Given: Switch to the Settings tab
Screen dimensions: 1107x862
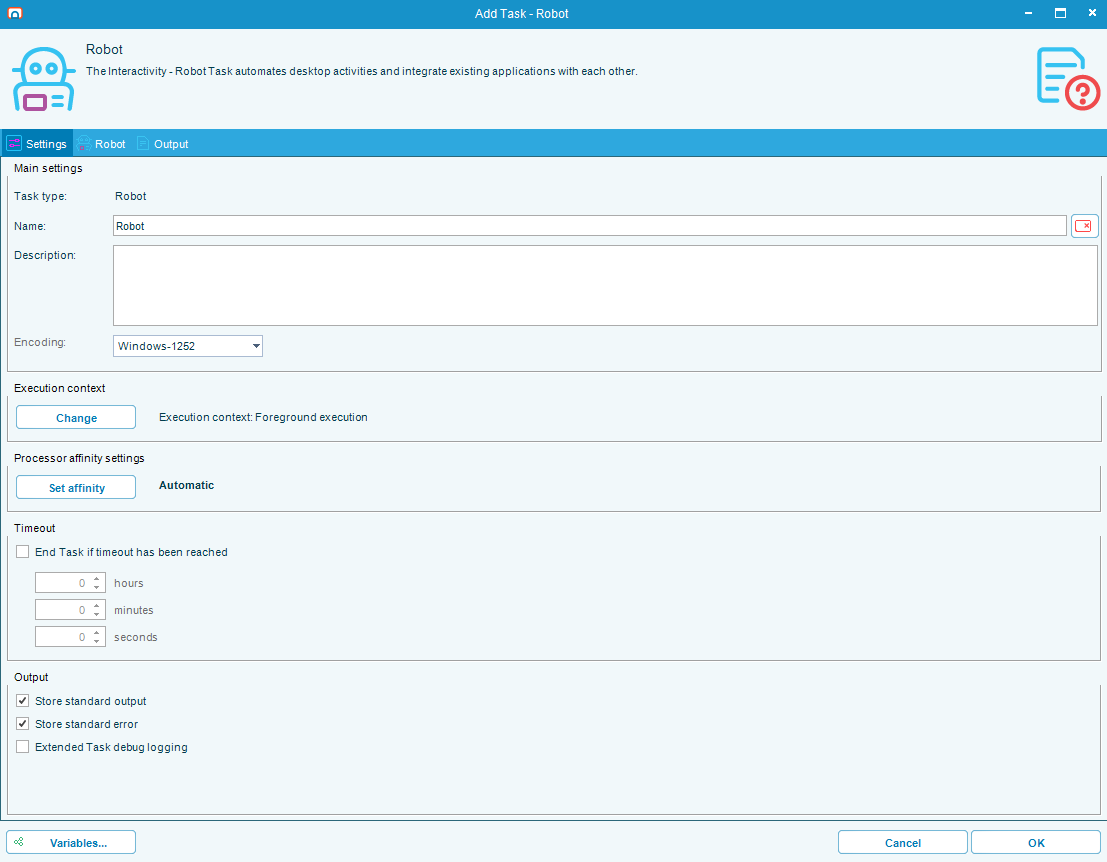Looking at the screenshot, I should click(x=37, y=143).
